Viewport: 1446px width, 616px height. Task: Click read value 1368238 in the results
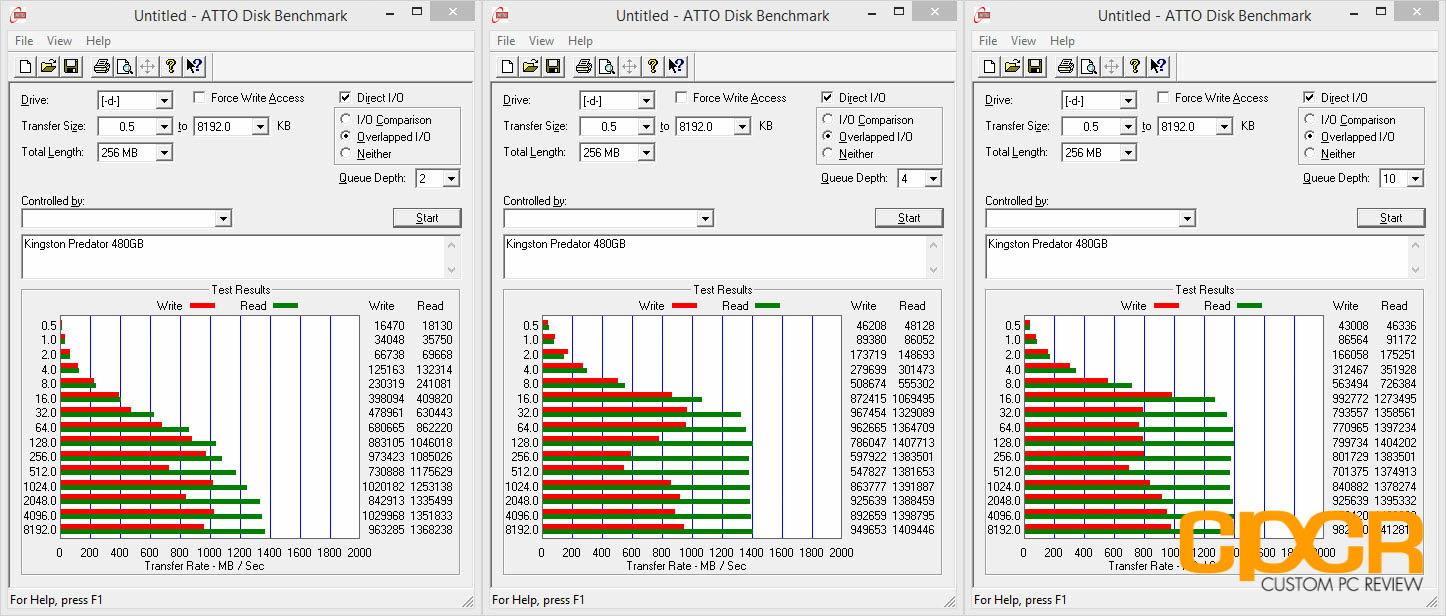tap(432, 530)
